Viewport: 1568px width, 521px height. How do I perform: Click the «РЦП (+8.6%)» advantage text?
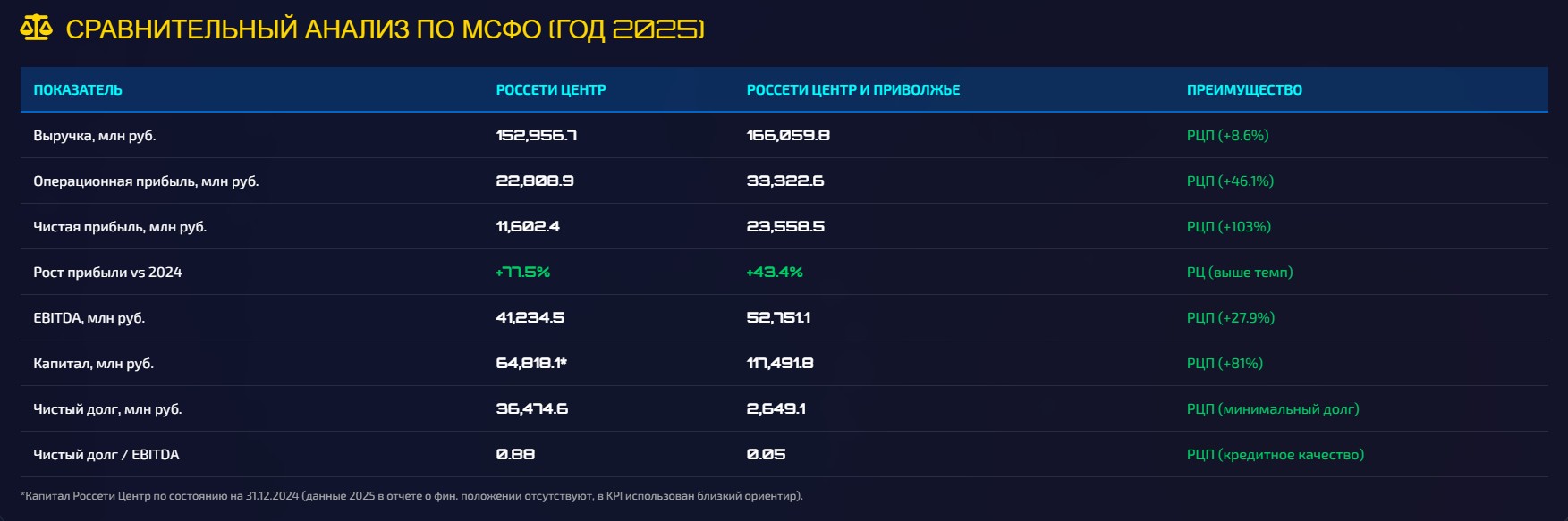tap(1227, 136)
